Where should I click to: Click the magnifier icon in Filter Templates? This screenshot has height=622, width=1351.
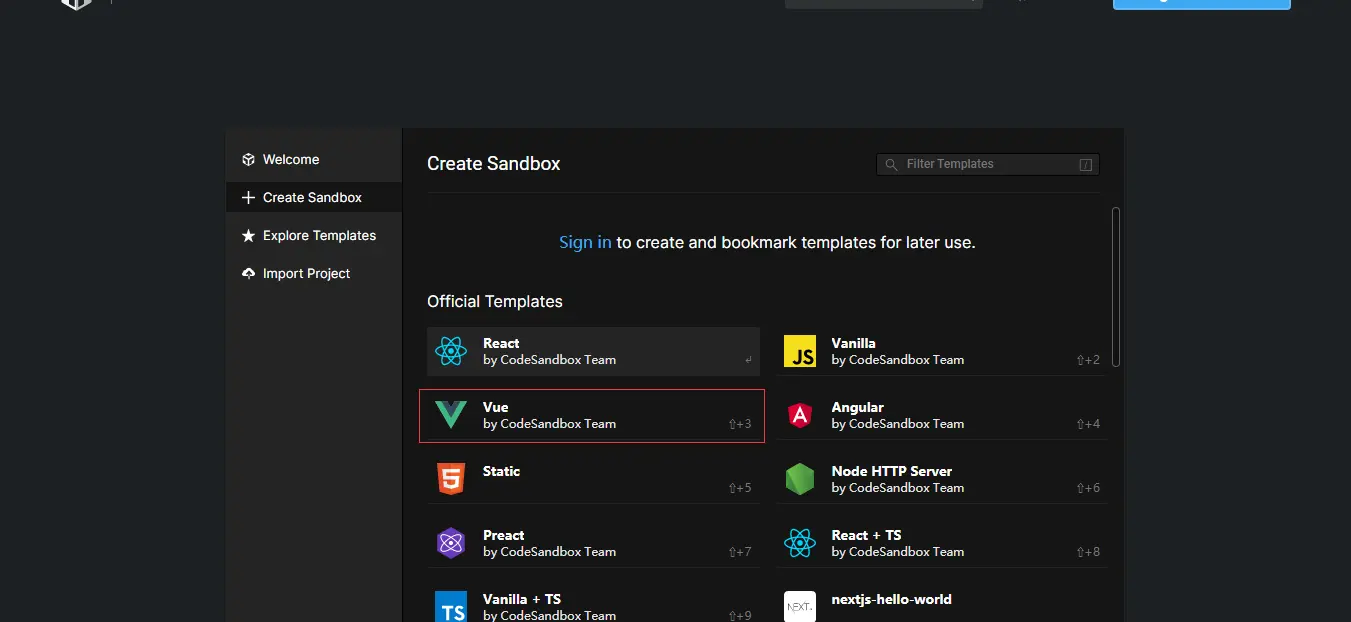891,165
